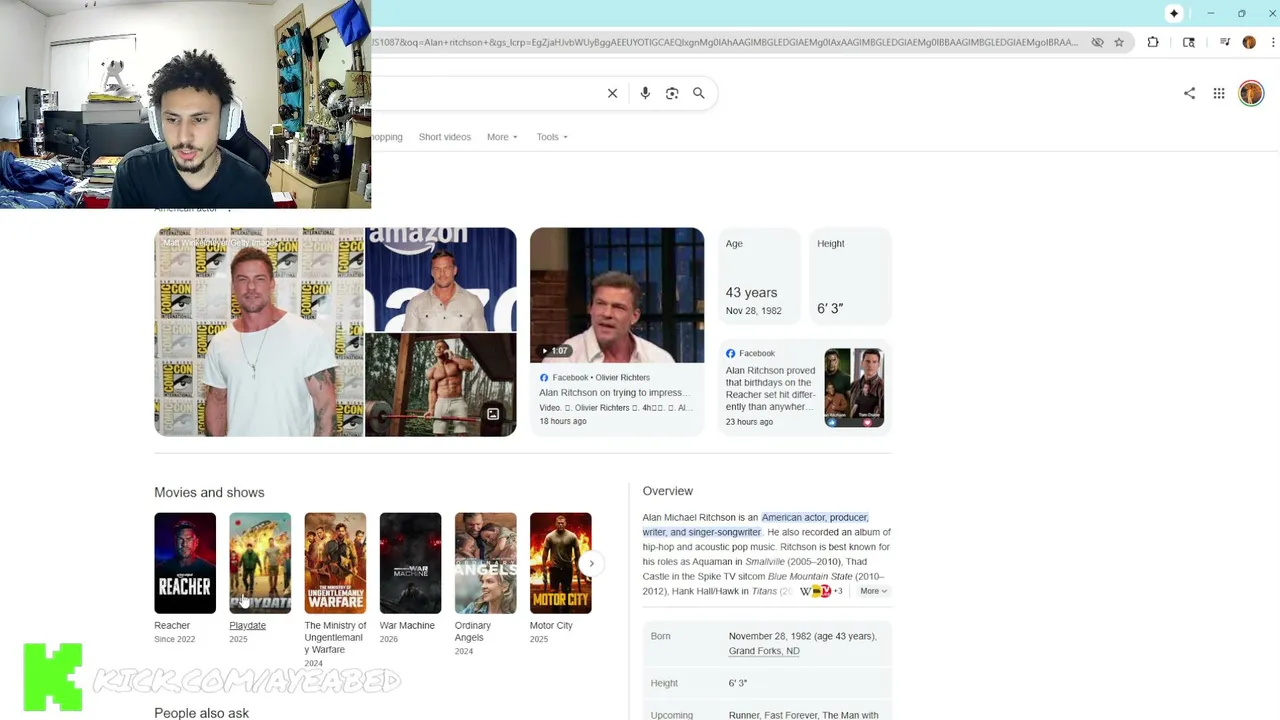
Task: Play the 1:07 Facebook video thumbnail
Action: coord(617,295)
